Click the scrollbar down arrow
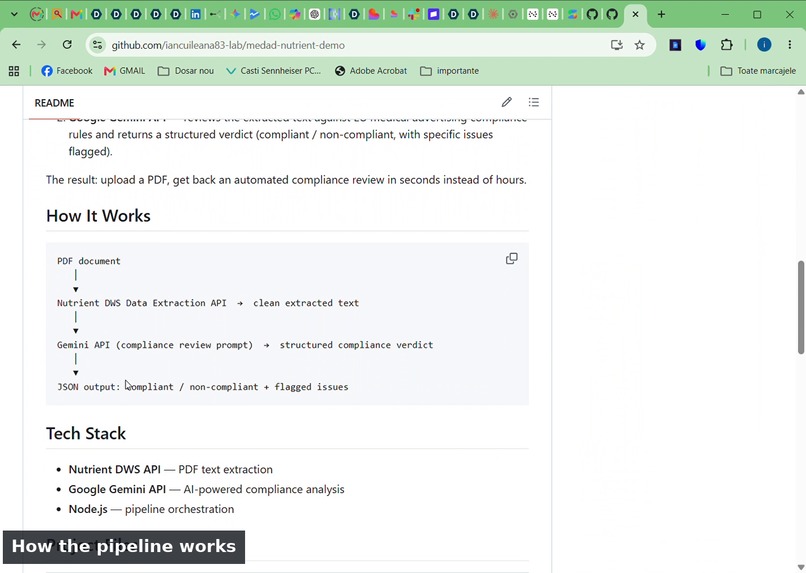The image size is (806, 573). pyautogui.click(x=800, y=567)
